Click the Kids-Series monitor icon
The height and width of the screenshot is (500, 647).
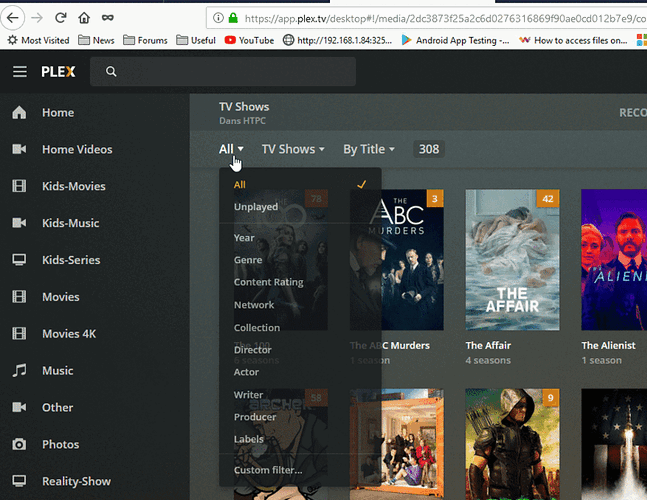(x=19, y=260)
